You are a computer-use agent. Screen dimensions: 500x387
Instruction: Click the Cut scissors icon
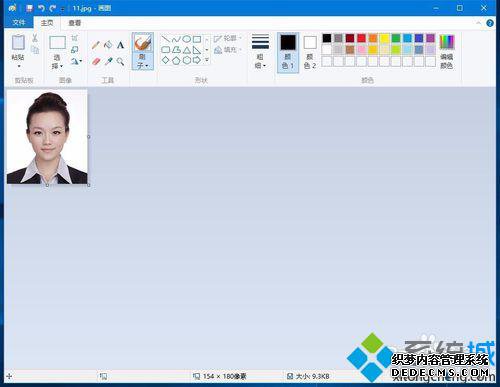click(x=35, y=38)
